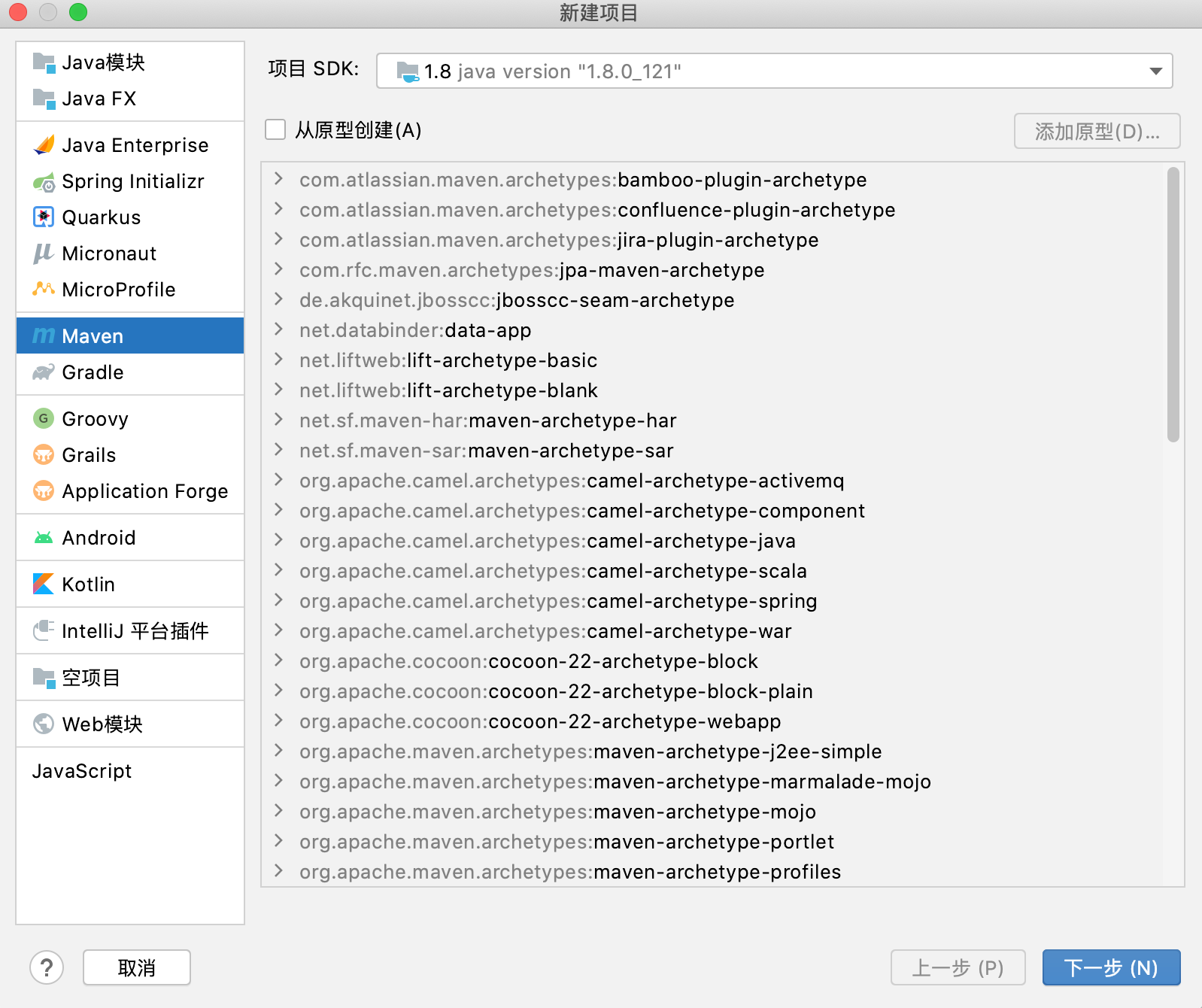
Task: Select the maven-archetype-profiles row
Action: pyautogui.click(x=712, y=872)
